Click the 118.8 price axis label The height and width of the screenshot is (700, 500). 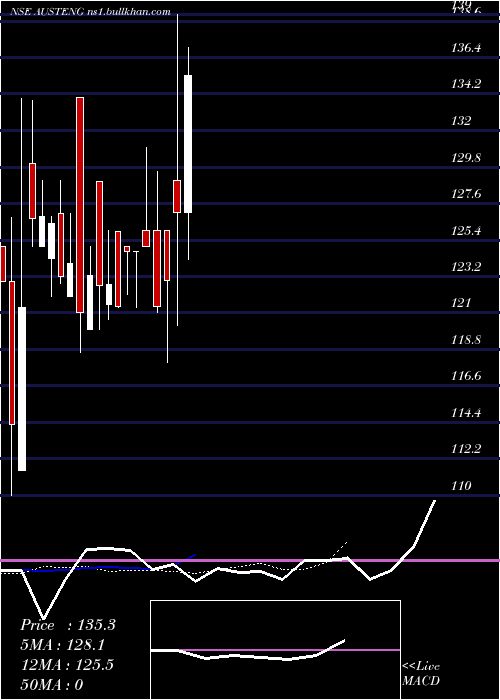coord(466,340)
